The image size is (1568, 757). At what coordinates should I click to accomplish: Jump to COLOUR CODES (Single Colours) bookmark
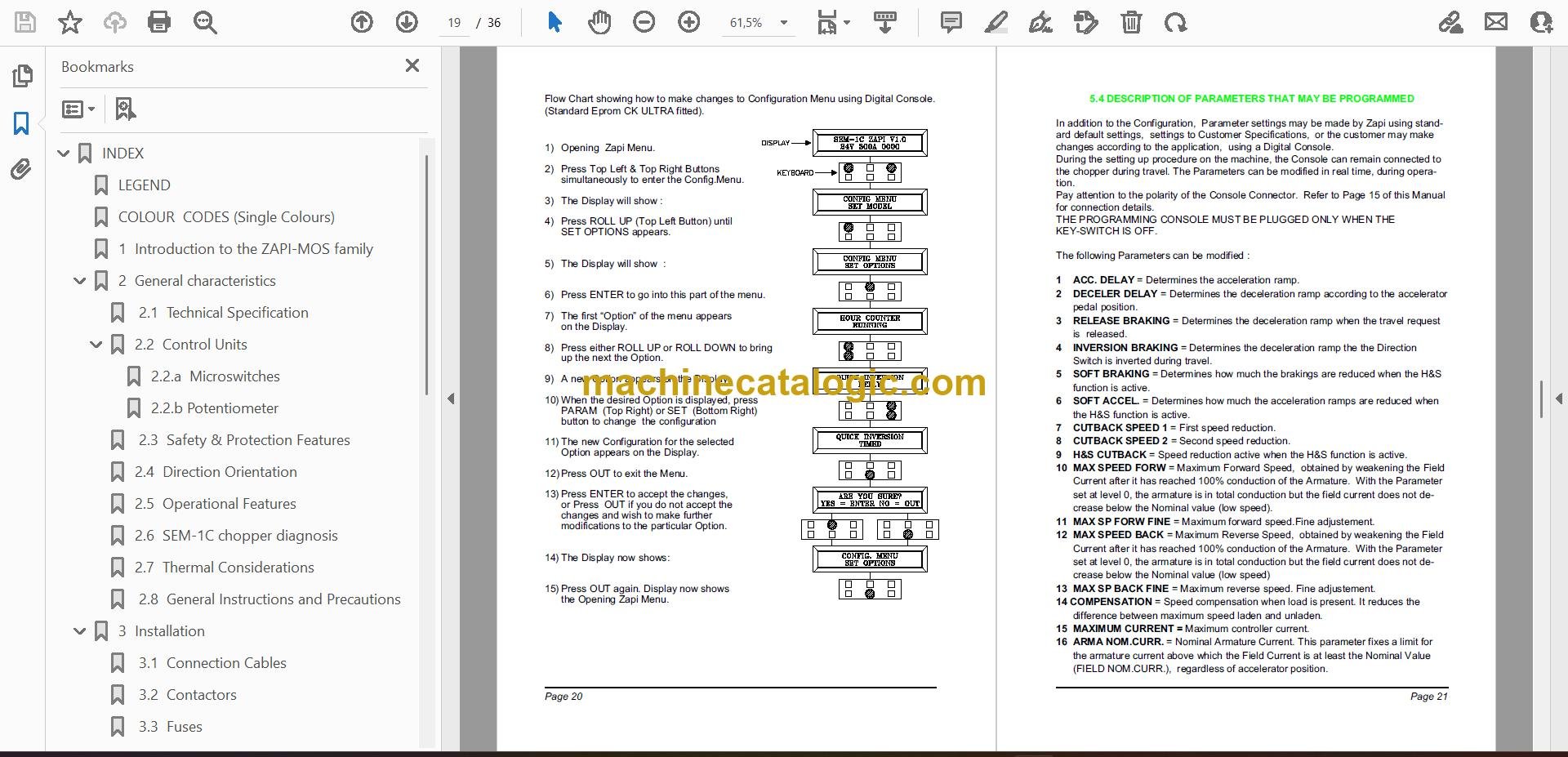pyautogui.click(x=226, y=217)
